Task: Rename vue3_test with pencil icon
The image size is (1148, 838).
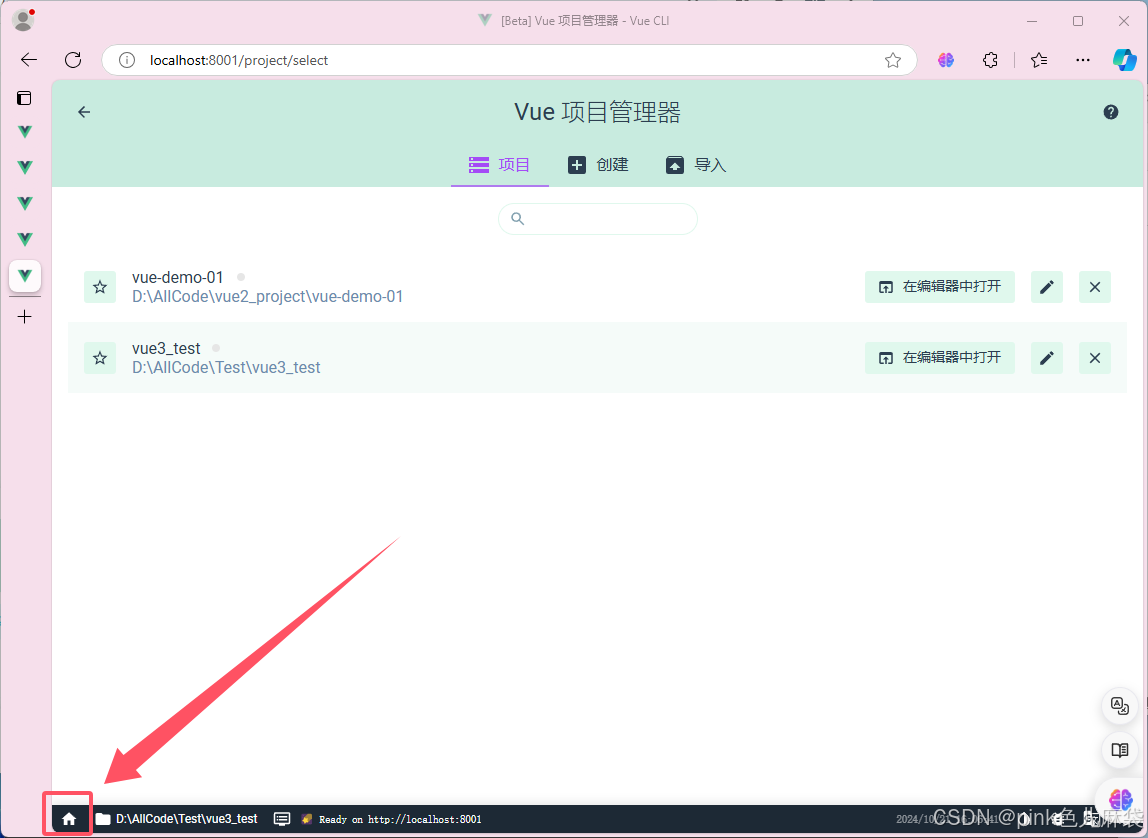Action: click(1047, 358)
